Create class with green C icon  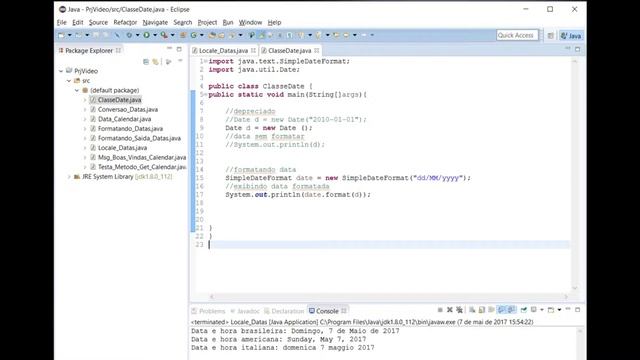(x=194, y=35)
